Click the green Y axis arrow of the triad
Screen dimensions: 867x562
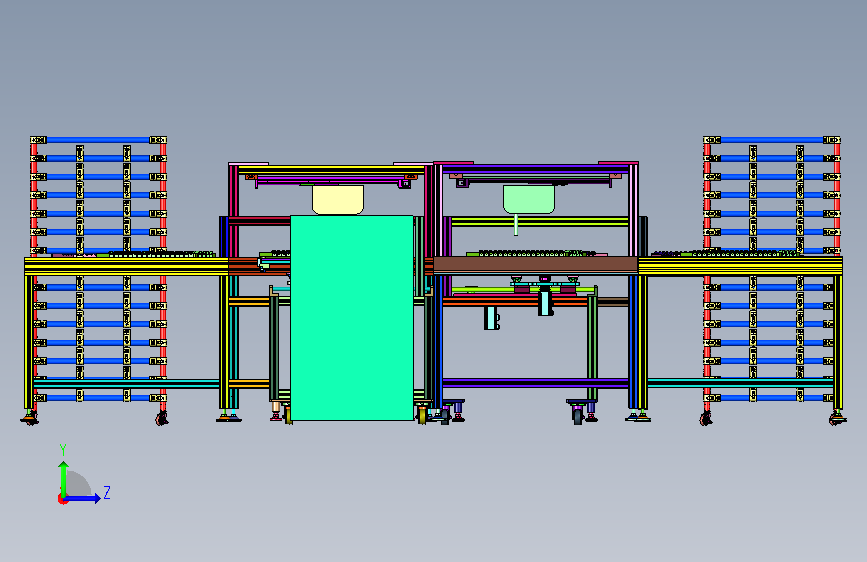pyautogui.click(x=64, y=479)
